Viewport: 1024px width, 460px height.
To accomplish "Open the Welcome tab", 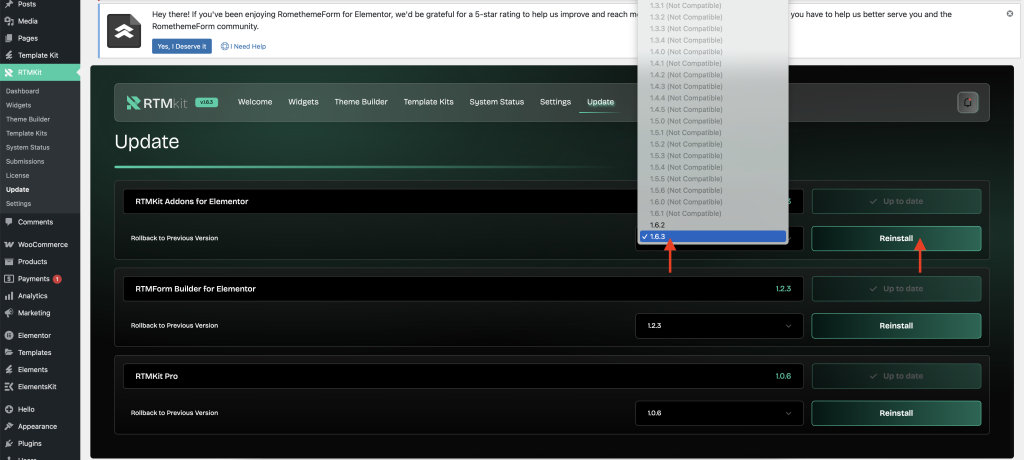I will point(255,102).
